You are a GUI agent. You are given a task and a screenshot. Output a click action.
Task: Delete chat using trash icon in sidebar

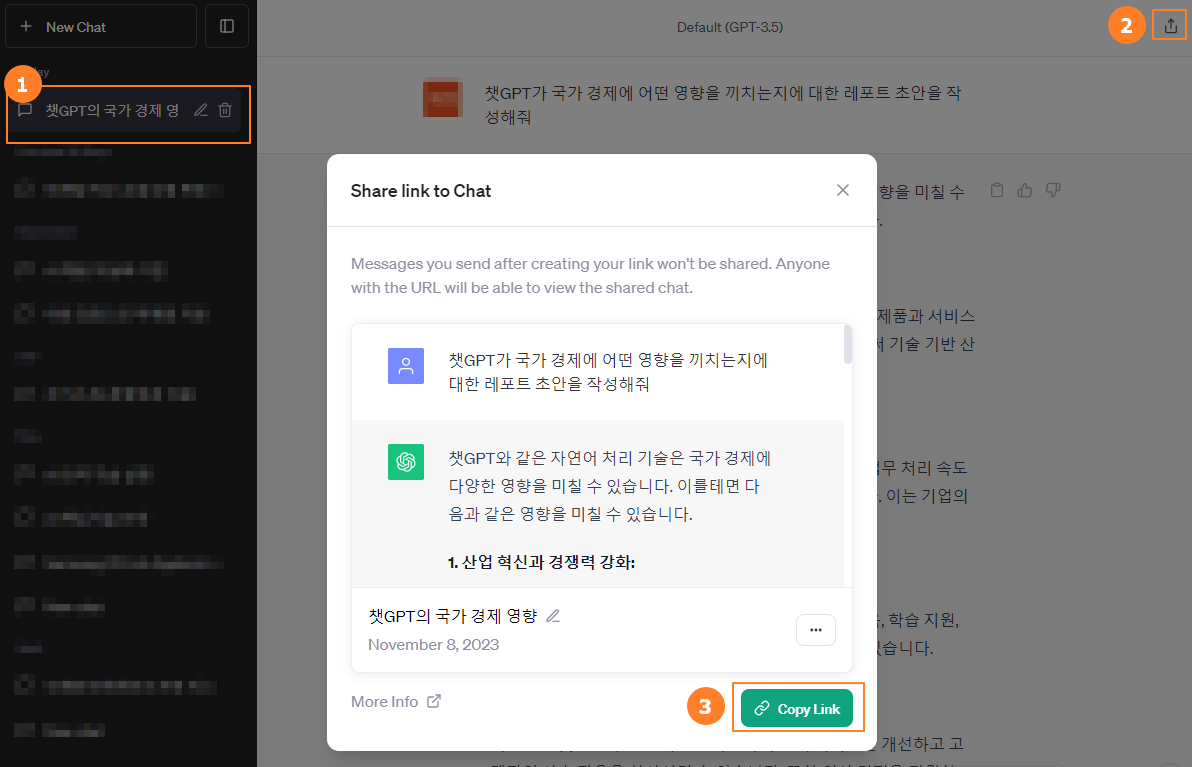(x=225, y=110)
